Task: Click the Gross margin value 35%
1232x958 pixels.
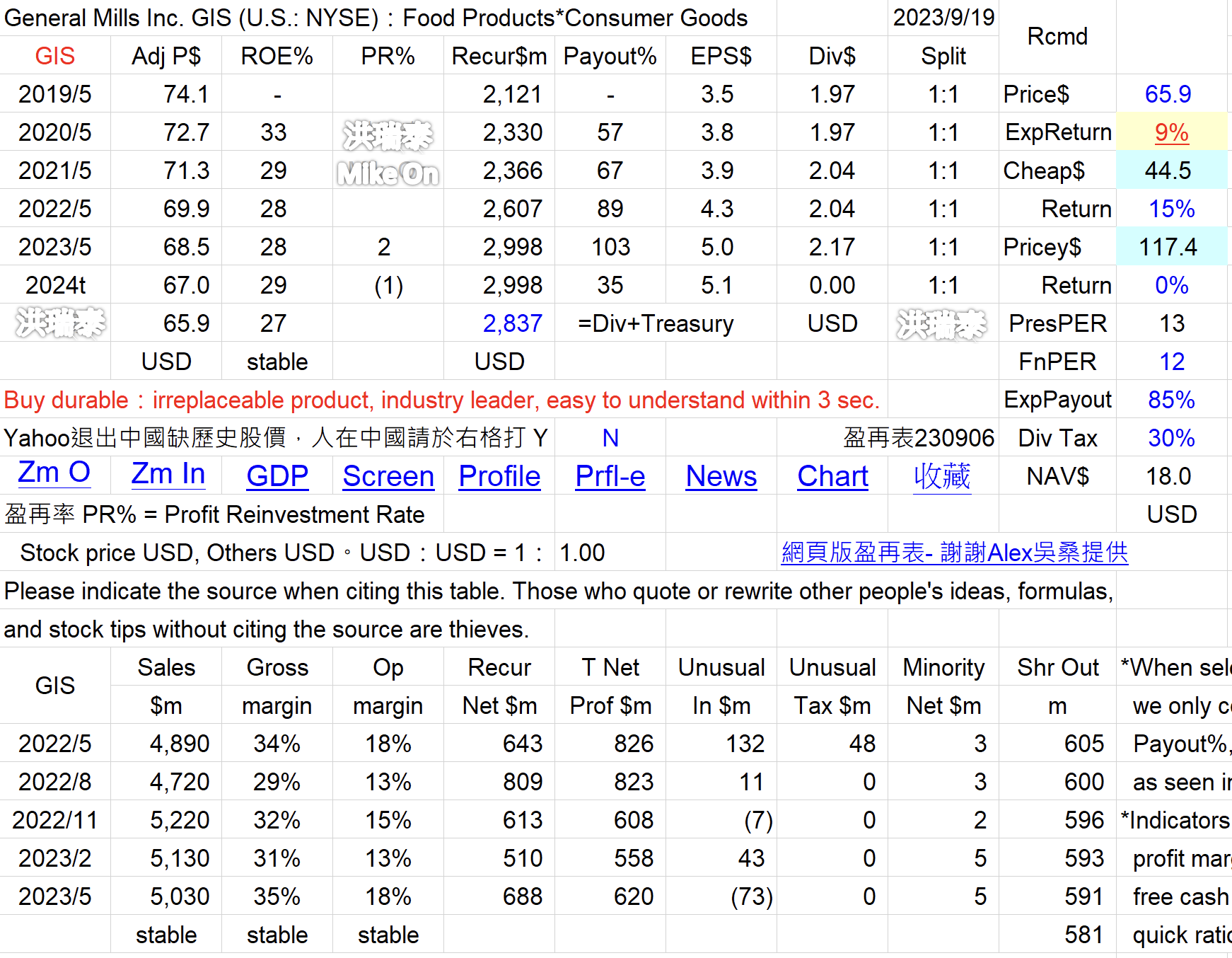Action: (277, 896)
